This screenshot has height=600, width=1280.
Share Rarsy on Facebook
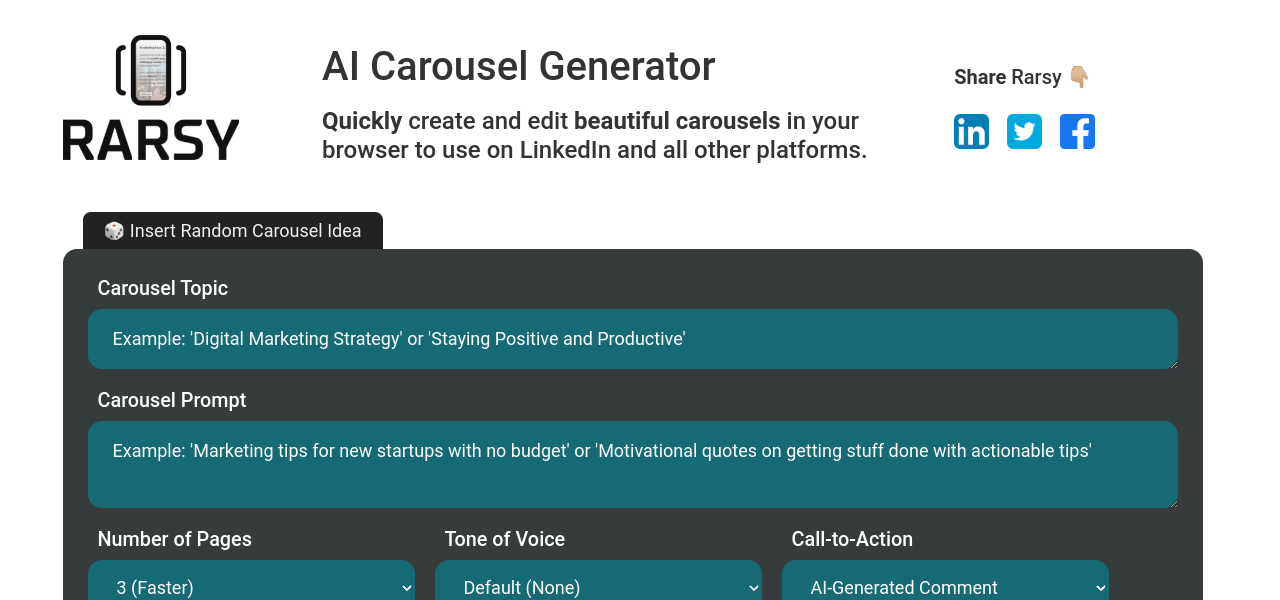(1077, 132)
